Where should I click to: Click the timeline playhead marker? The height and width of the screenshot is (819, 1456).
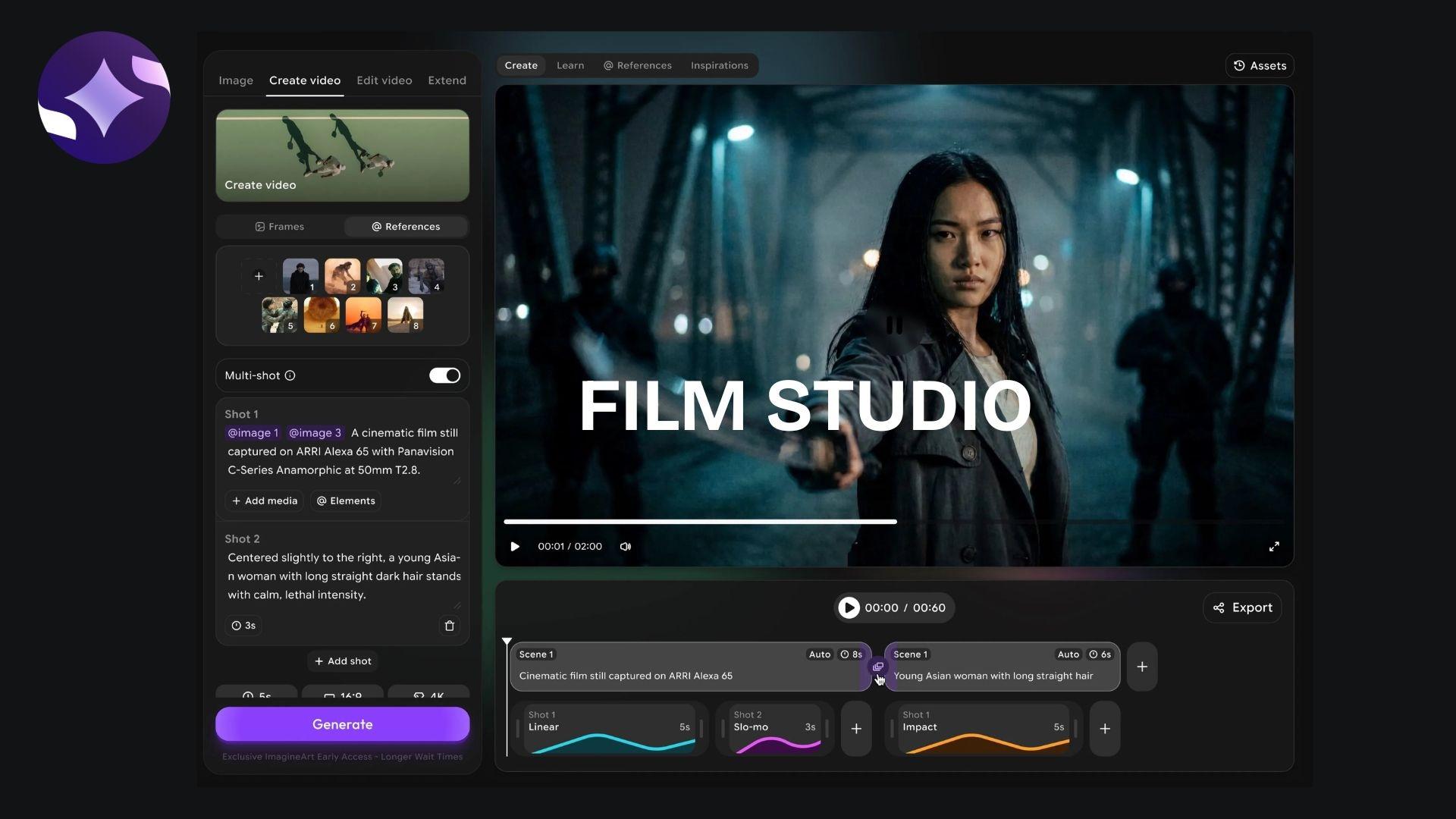507,642
